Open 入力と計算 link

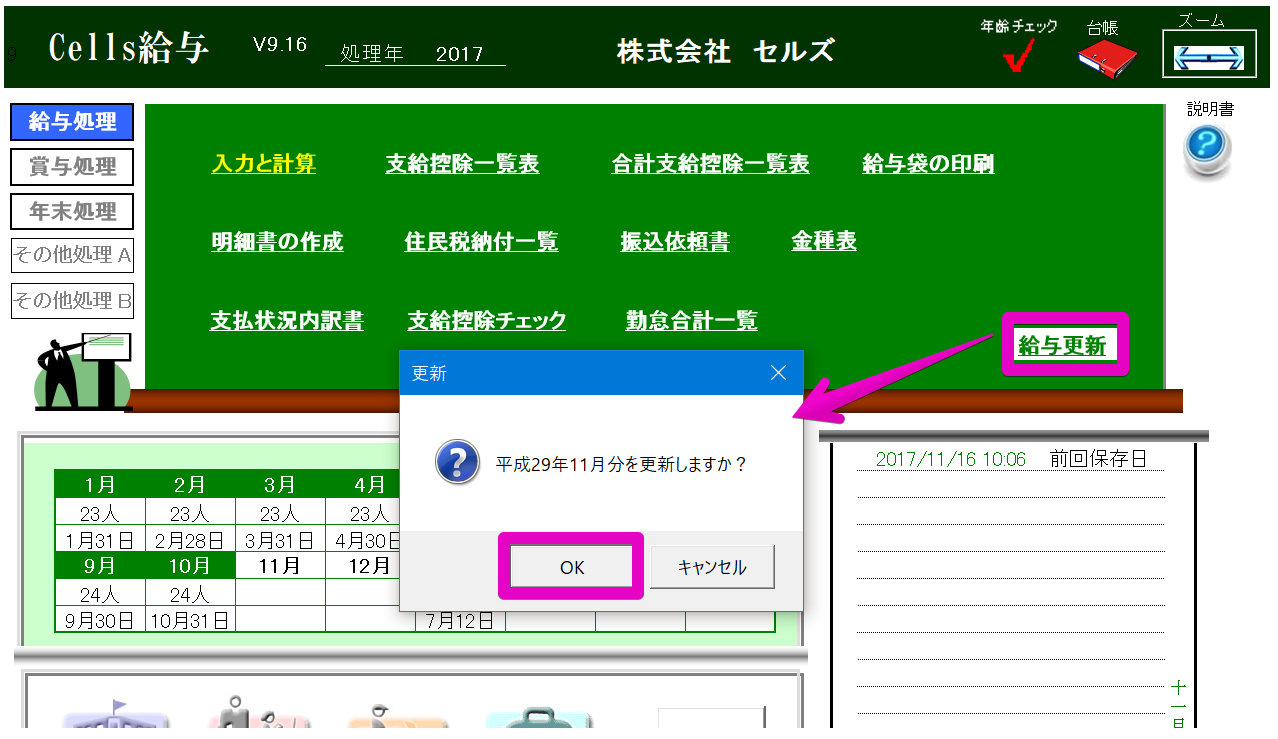(x=264, y=164)
